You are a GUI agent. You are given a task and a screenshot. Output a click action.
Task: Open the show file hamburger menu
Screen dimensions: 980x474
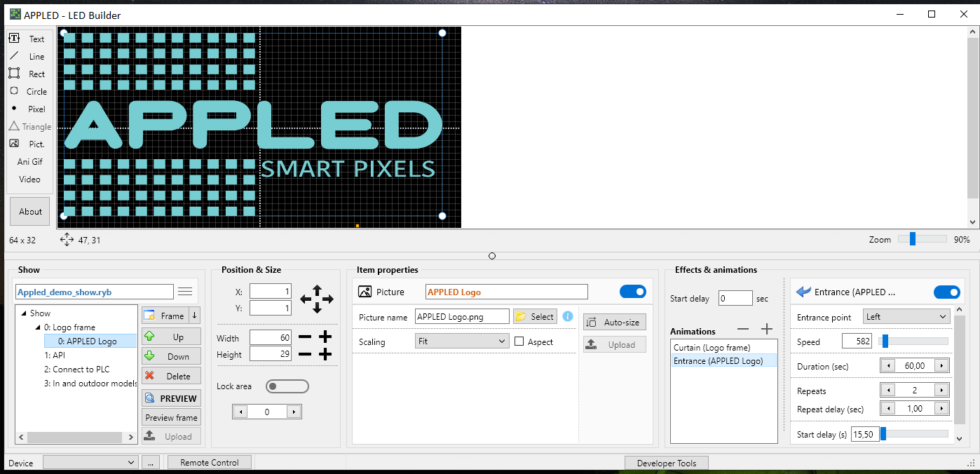click(185, 291)
